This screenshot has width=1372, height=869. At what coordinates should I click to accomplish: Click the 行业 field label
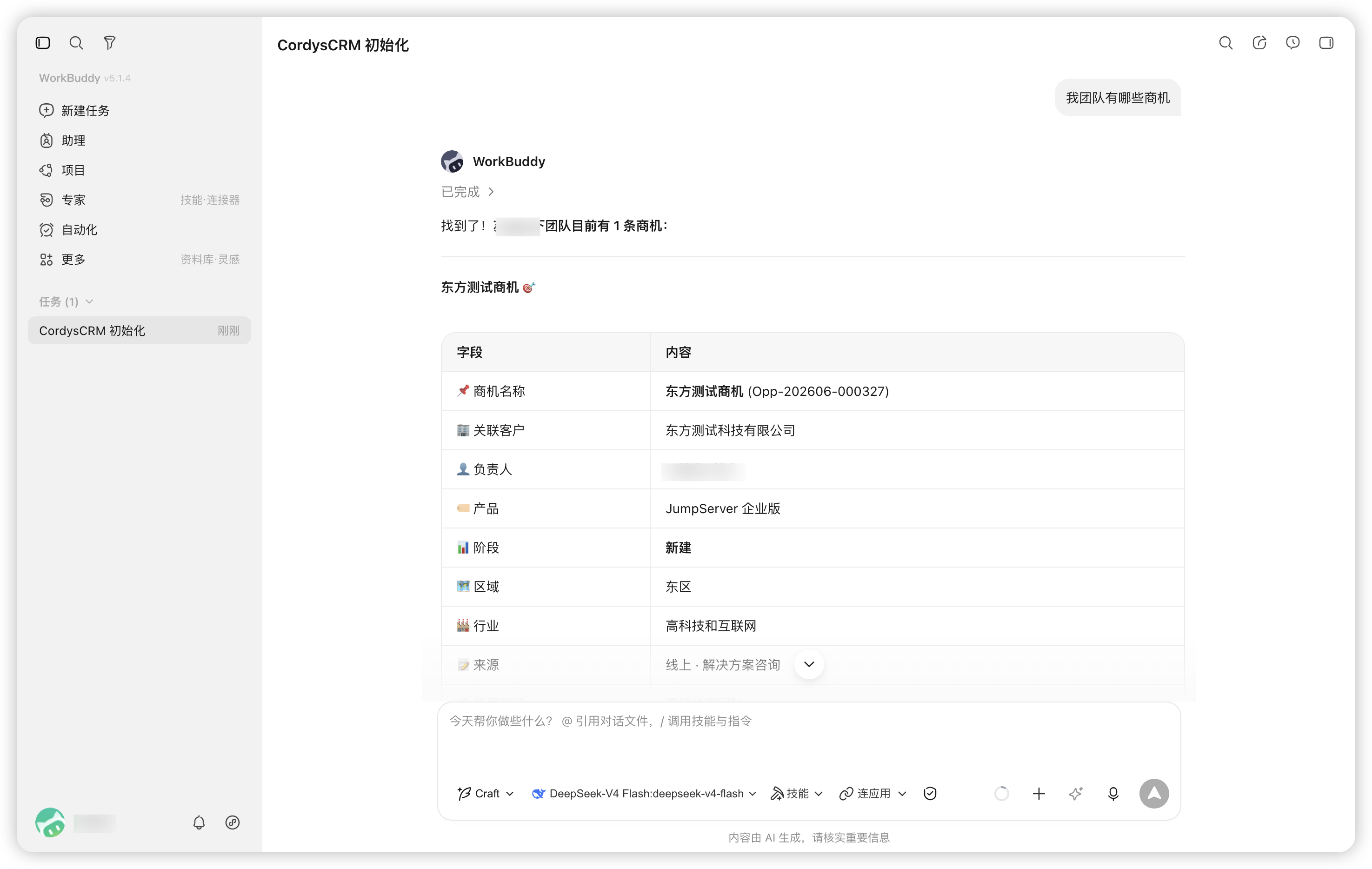[486, 626]
